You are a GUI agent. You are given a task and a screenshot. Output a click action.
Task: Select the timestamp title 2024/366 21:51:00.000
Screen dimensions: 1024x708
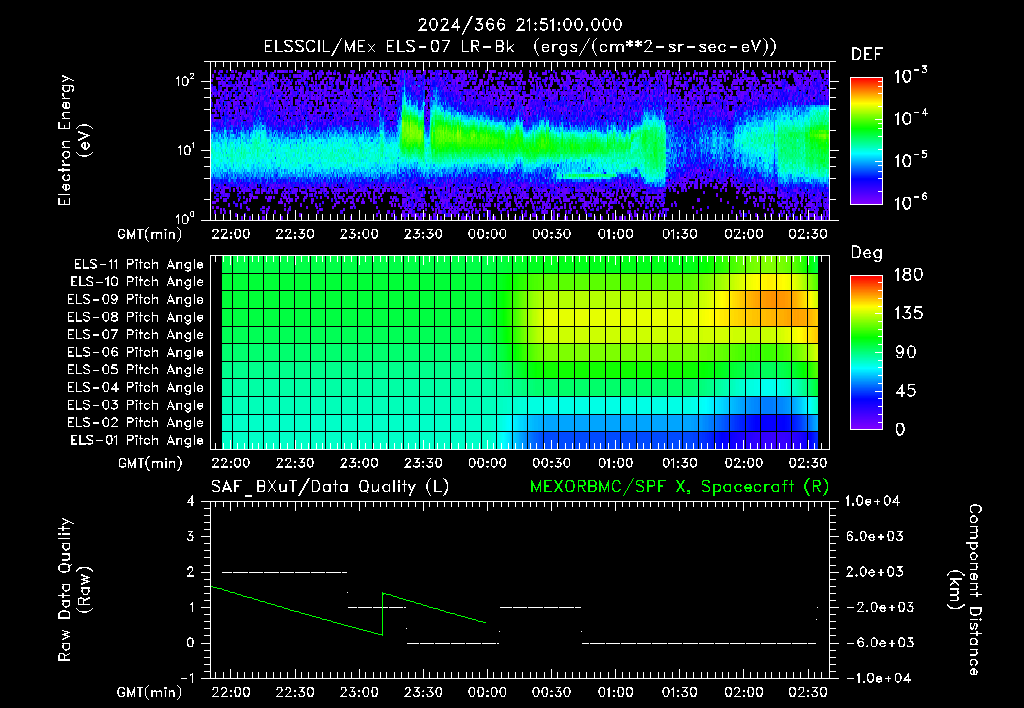pyautogui.click(x=520, y=25)
